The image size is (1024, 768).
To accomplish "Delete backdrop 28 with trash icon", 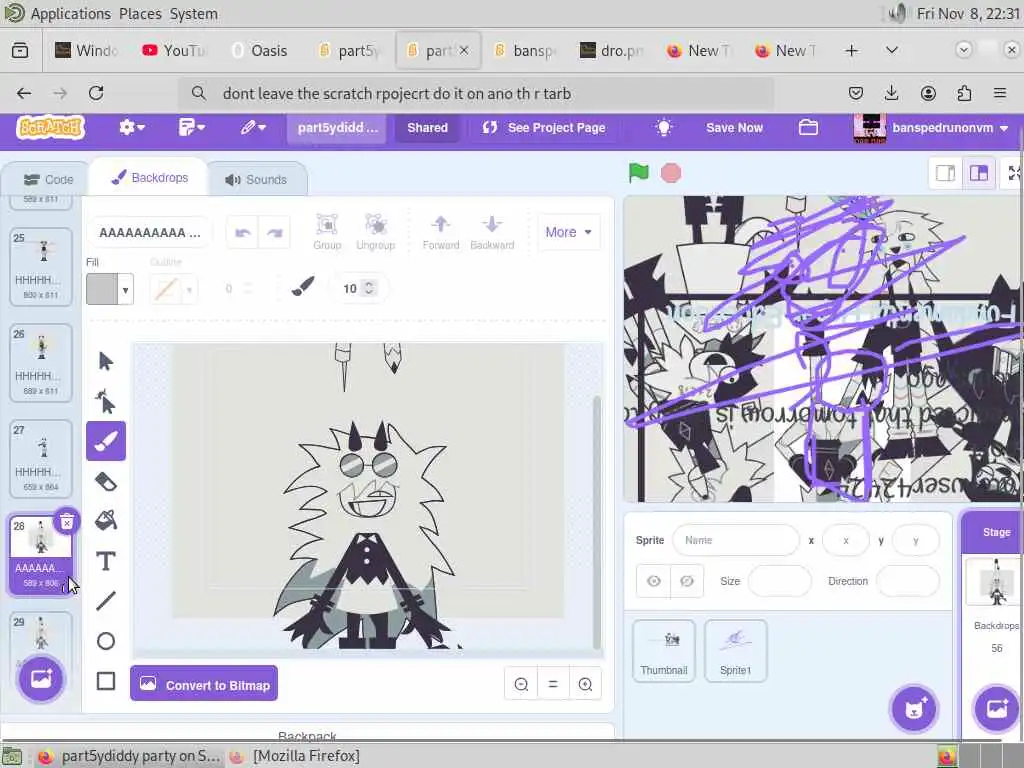I will click(67, 522).
